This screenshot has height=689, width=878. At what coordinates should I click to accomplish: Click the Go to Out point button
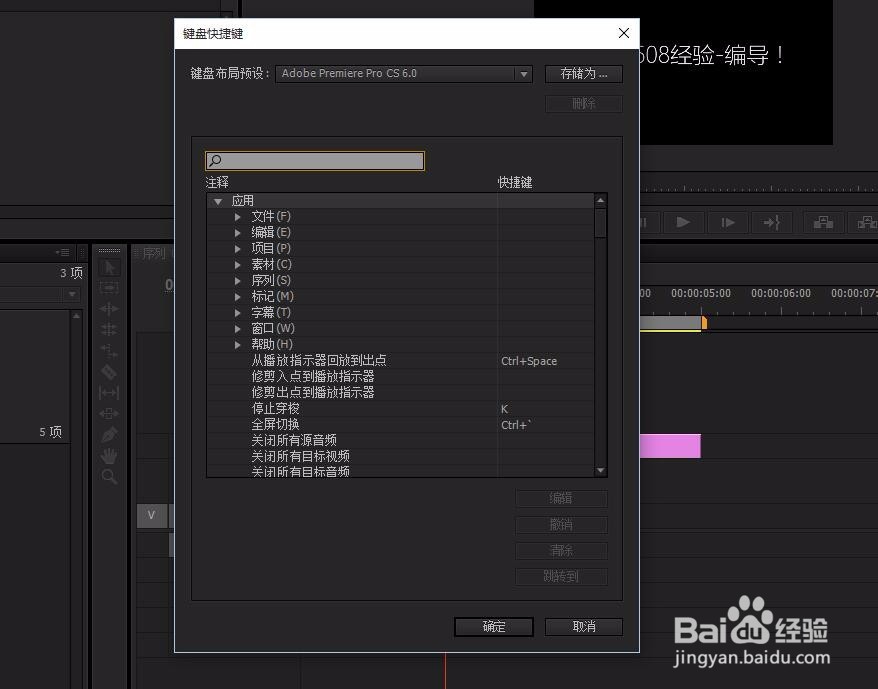pyautogui.click(x=772, y=222)
